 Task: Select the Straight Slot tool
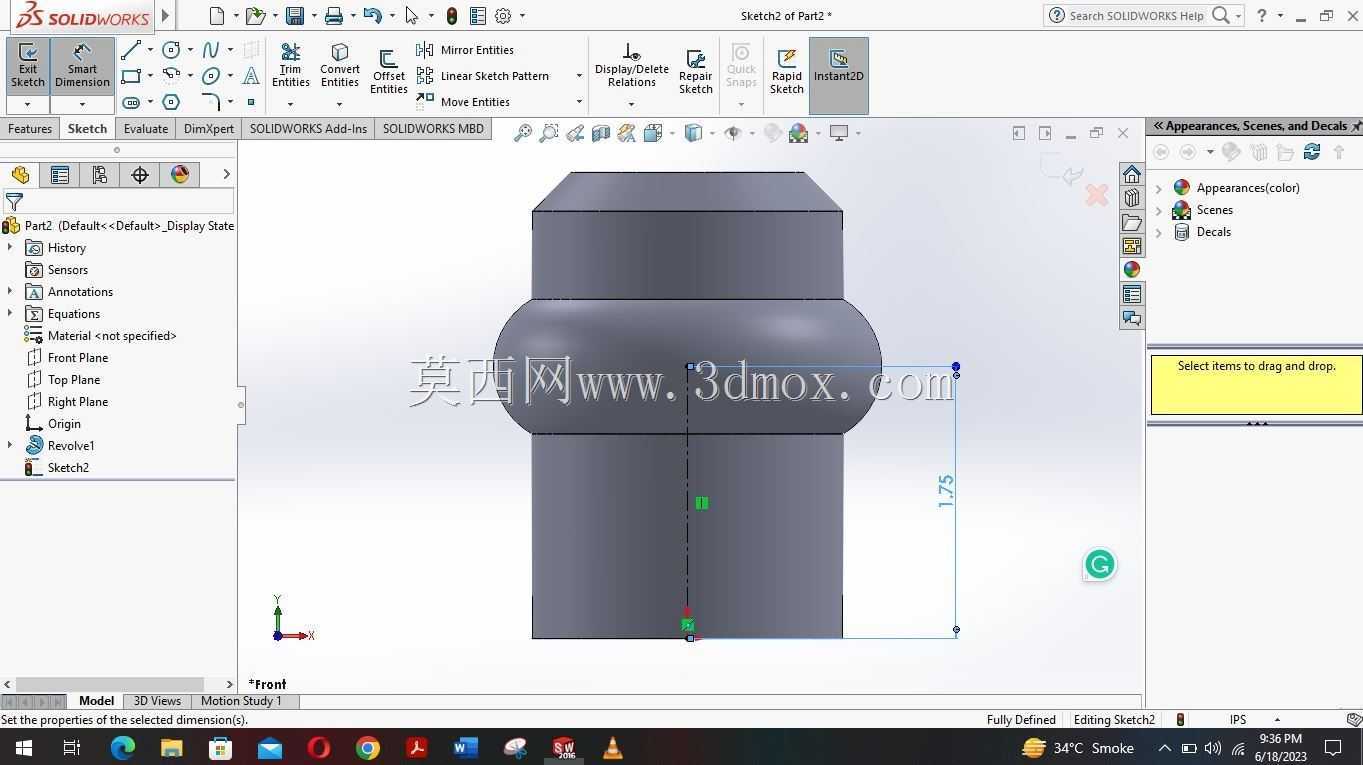coord(131,102)
